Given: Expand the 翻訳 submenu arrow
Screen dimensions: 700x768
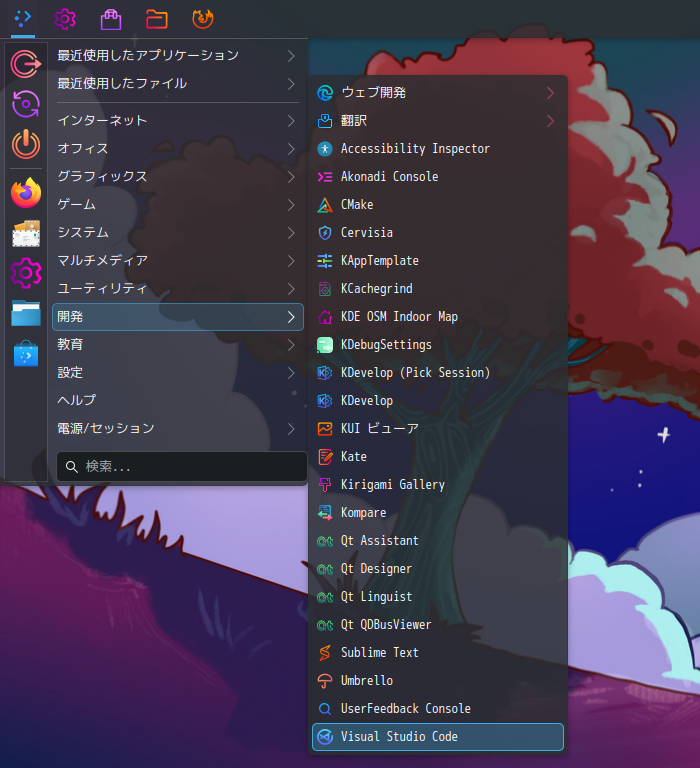Looking at the screenshot, I should [551, 121].
